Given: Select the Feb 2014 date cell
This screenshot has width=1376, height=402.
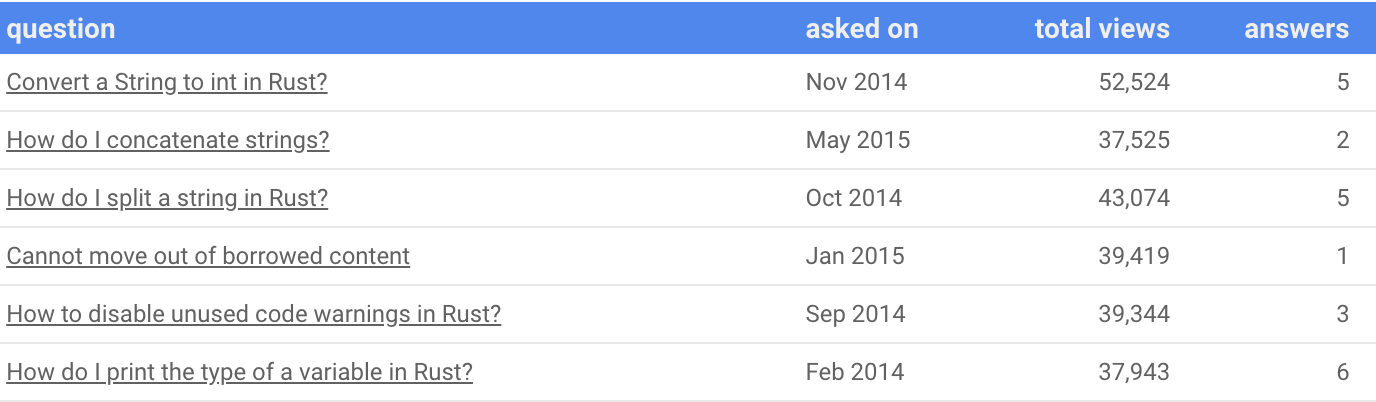Looking at the screenshot, I should (854, 372).
